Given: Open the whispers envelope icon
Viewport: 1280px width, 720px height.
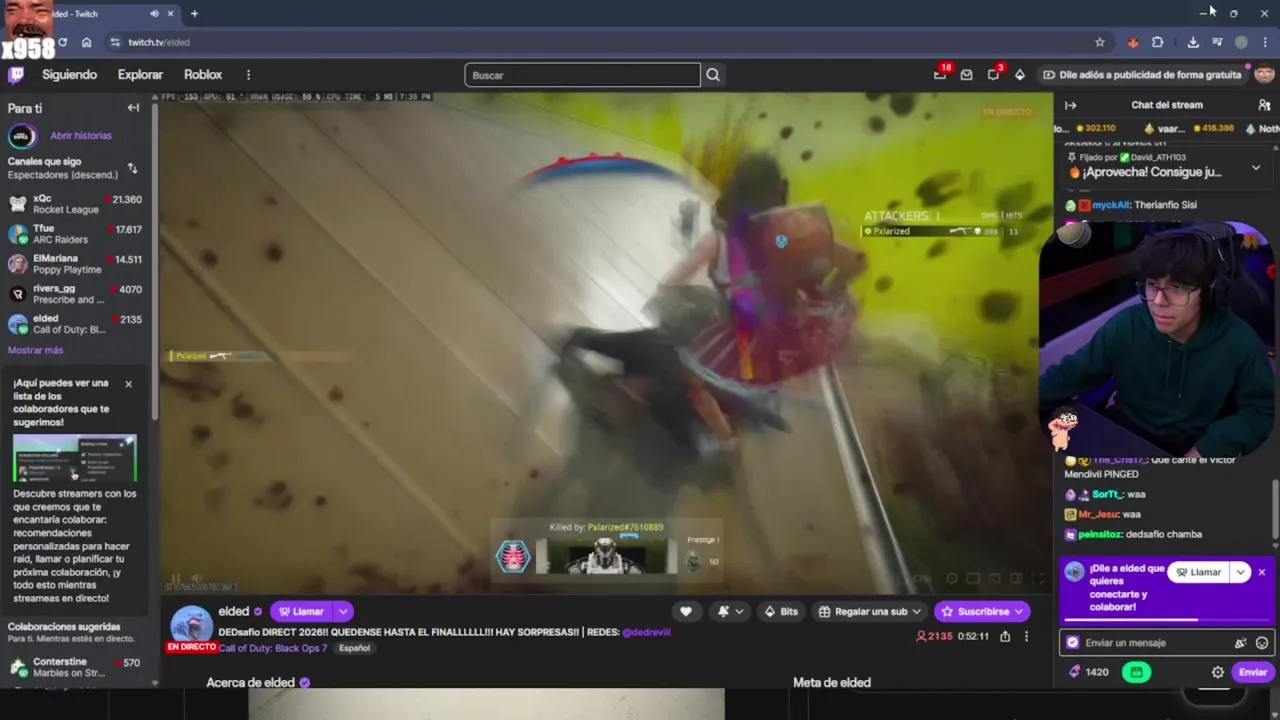Looking at the screenshot, I should click(966, 75).
